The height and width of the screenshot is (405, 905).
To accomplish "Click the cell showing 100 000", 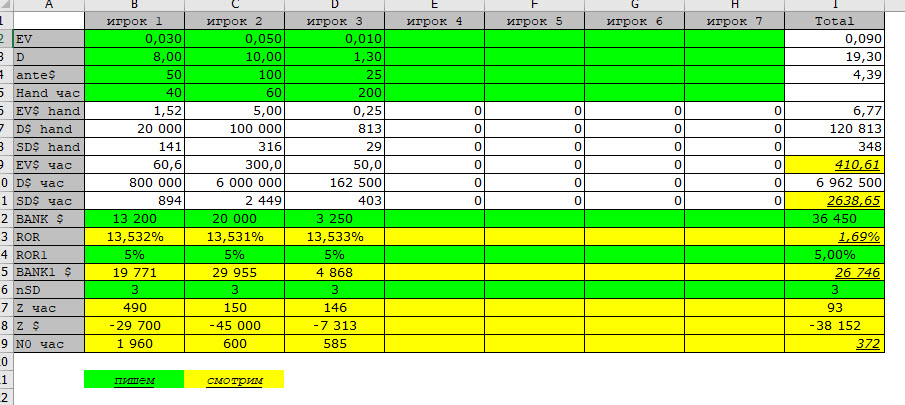I will (x=234, y=128).
